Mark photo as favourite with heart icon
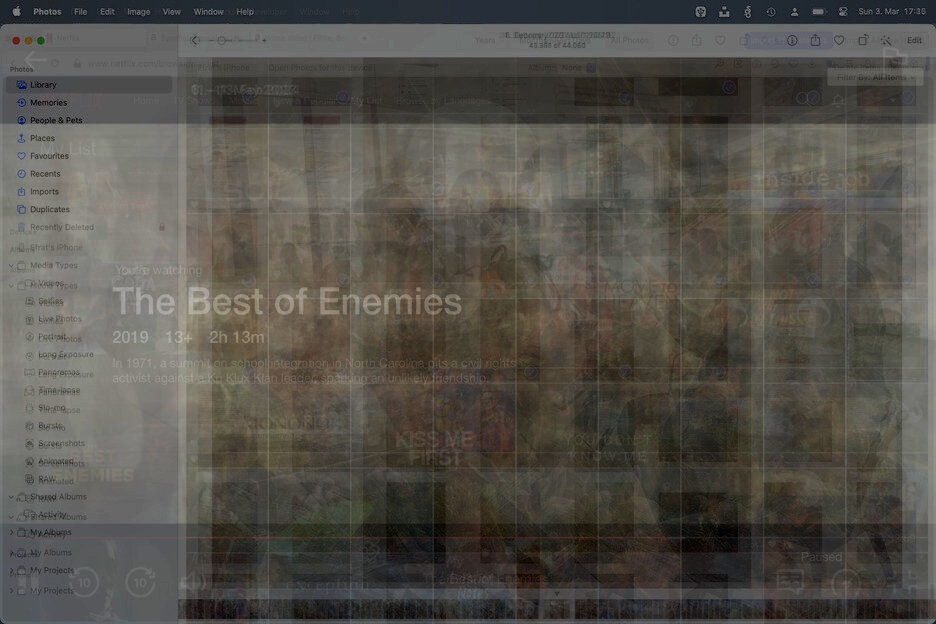Screen dimensions: 936x624 click(x=839, y=40)
